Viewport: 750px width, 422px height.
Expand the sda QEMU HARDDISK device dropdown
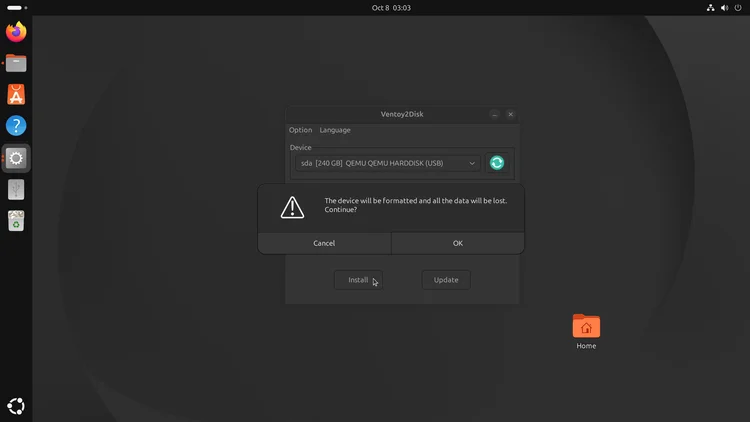point(388,163)
